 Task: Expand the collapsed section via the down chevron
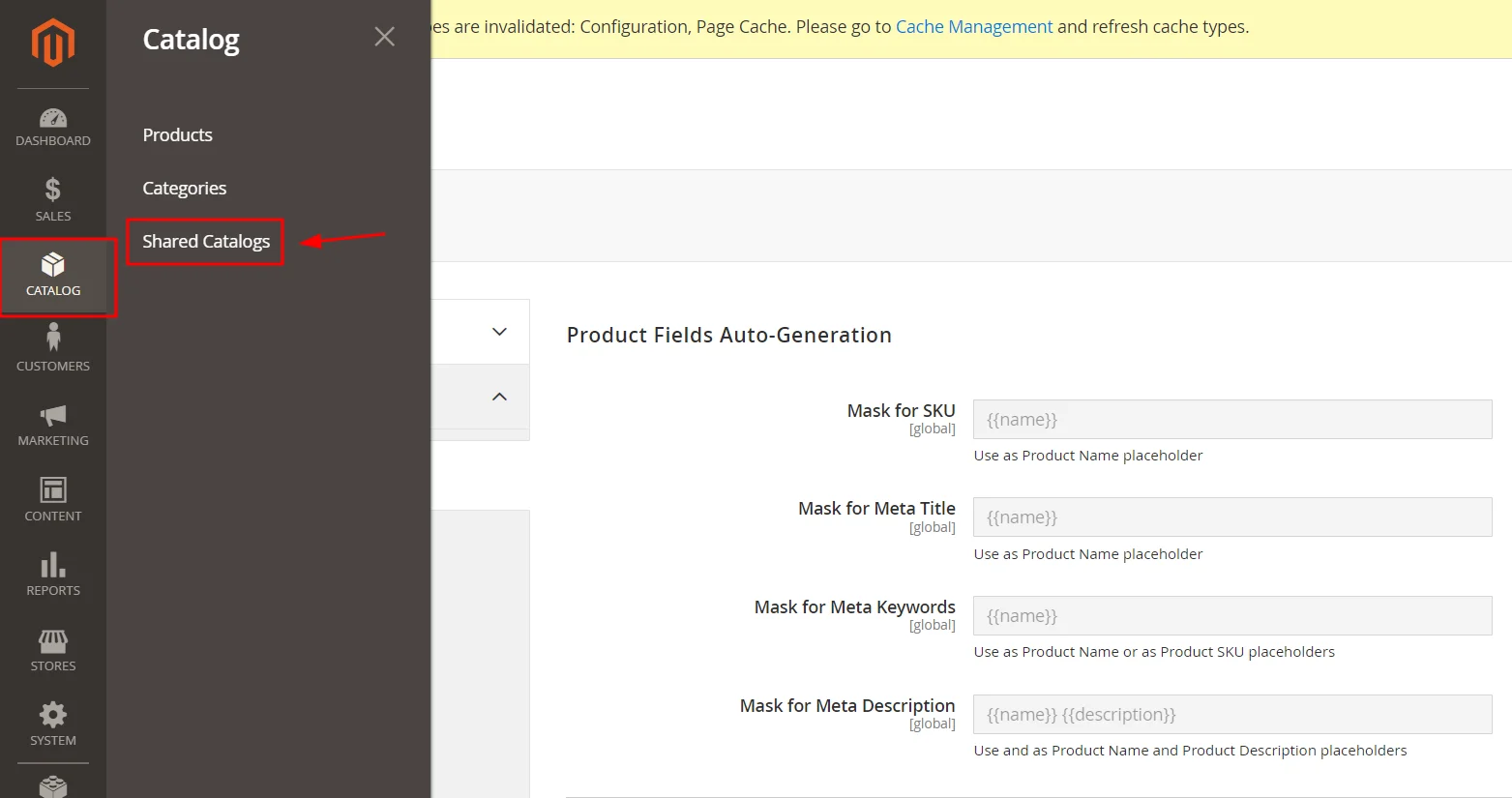click(499, 331)
